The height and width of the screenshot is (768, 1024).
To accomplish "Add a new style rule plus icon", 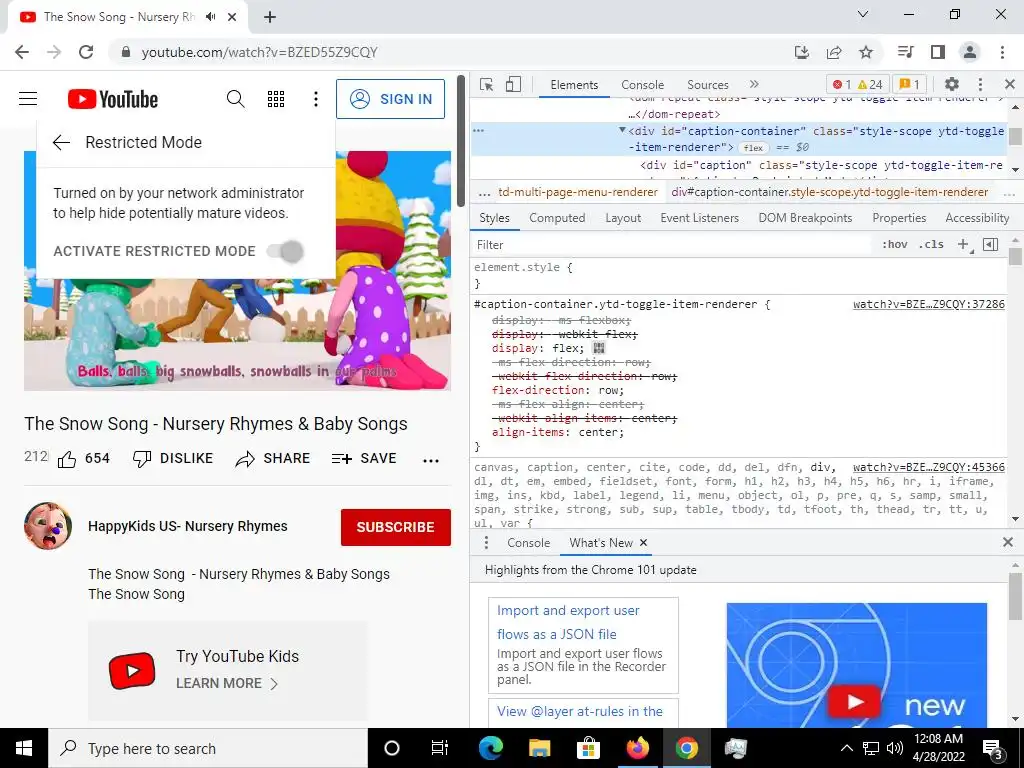I will (963, 244).
